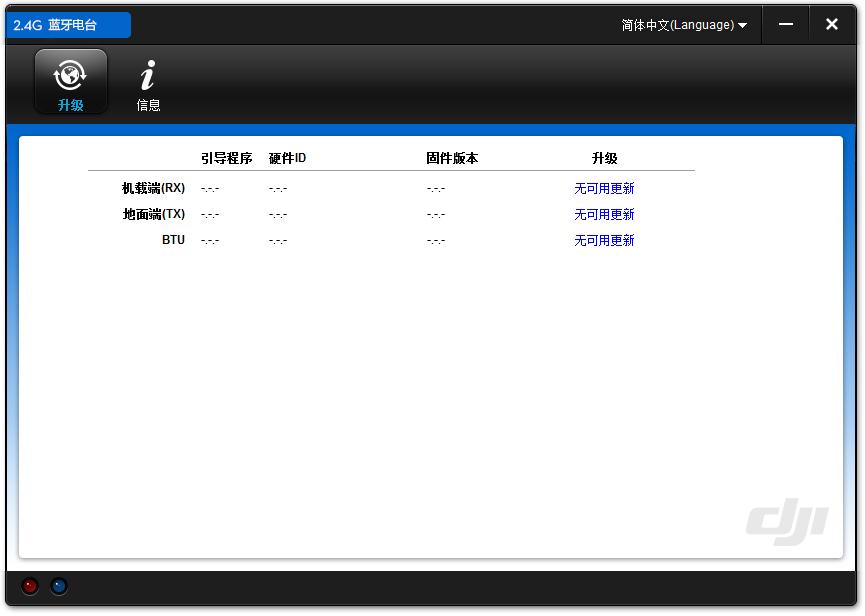Expand the 简体中文(Language) dropdown
The height and width of the screenshot is (616, 865).
point(684,25)
